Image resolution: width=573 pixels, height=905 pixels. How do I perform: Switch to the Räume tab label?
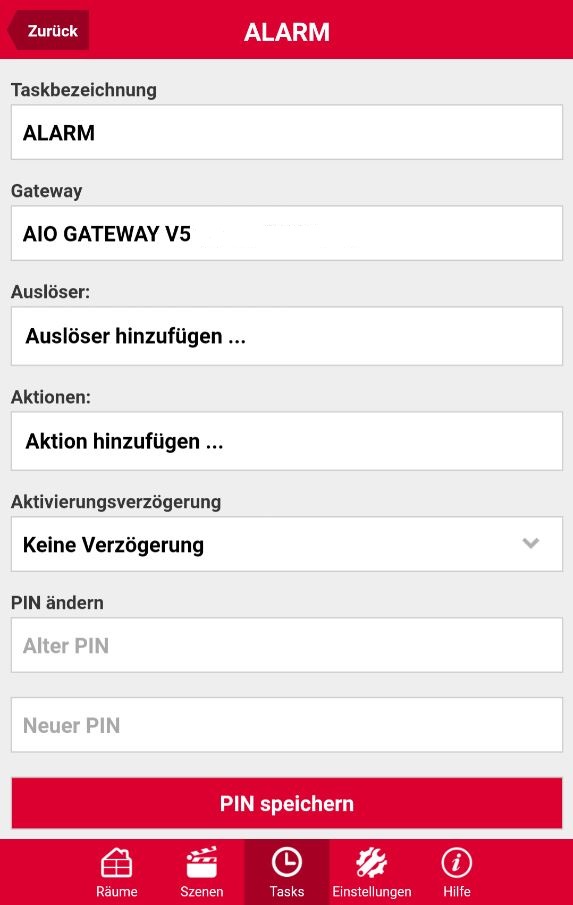pos(117,891)
